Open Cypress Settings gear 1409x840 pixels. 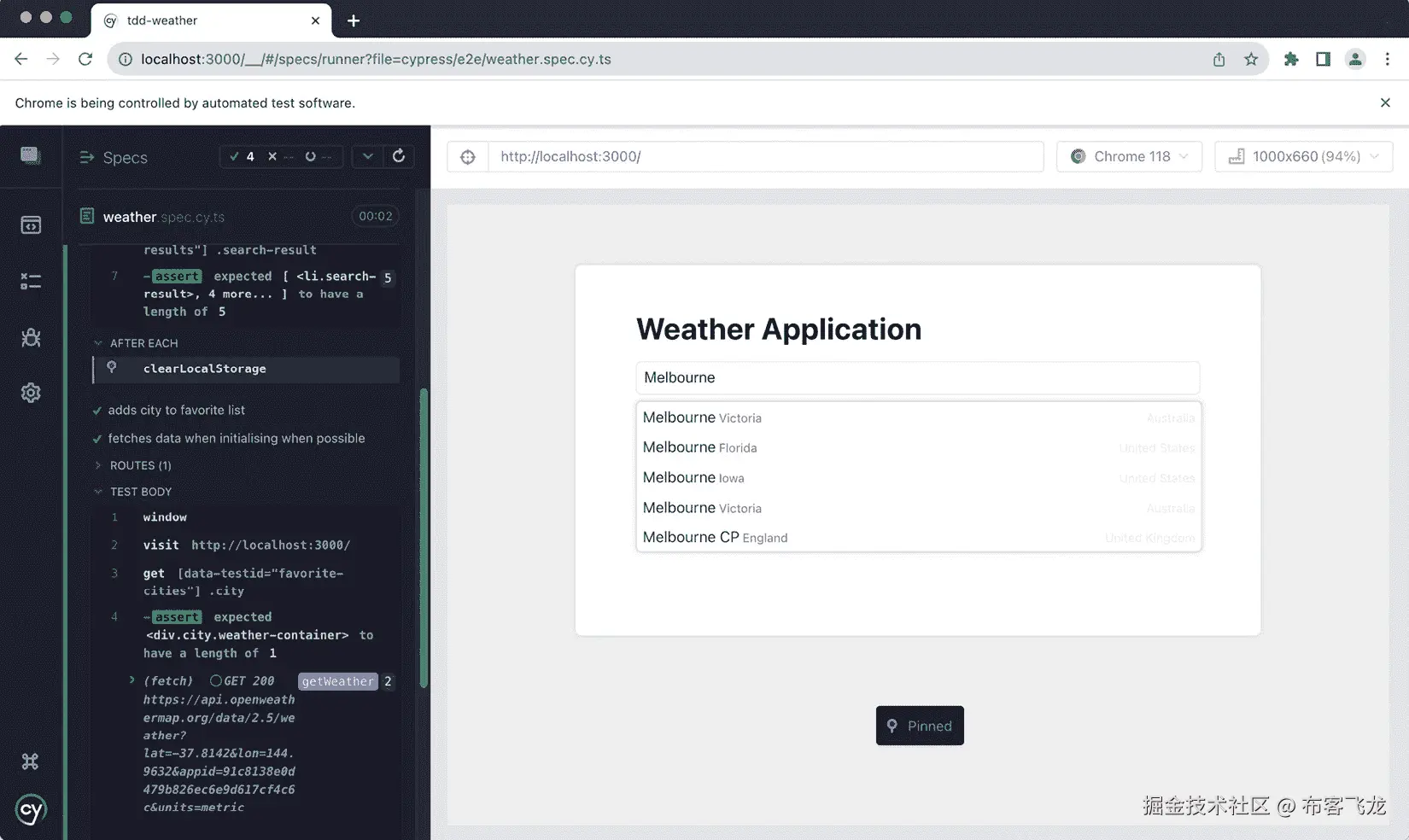pyautogui.click(x=31, y=393)
